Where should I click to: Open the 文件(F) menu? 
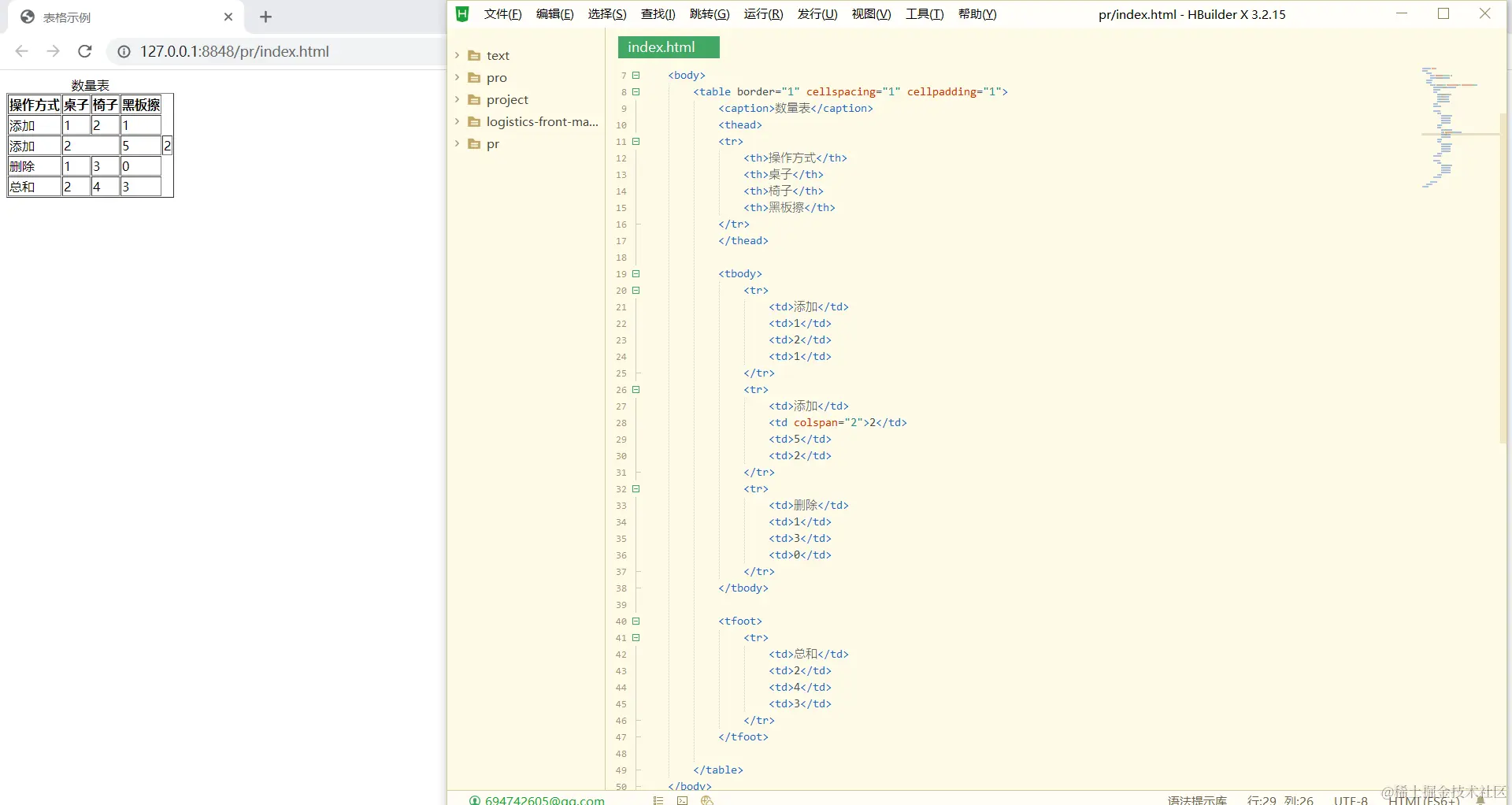tap(502, 14)
